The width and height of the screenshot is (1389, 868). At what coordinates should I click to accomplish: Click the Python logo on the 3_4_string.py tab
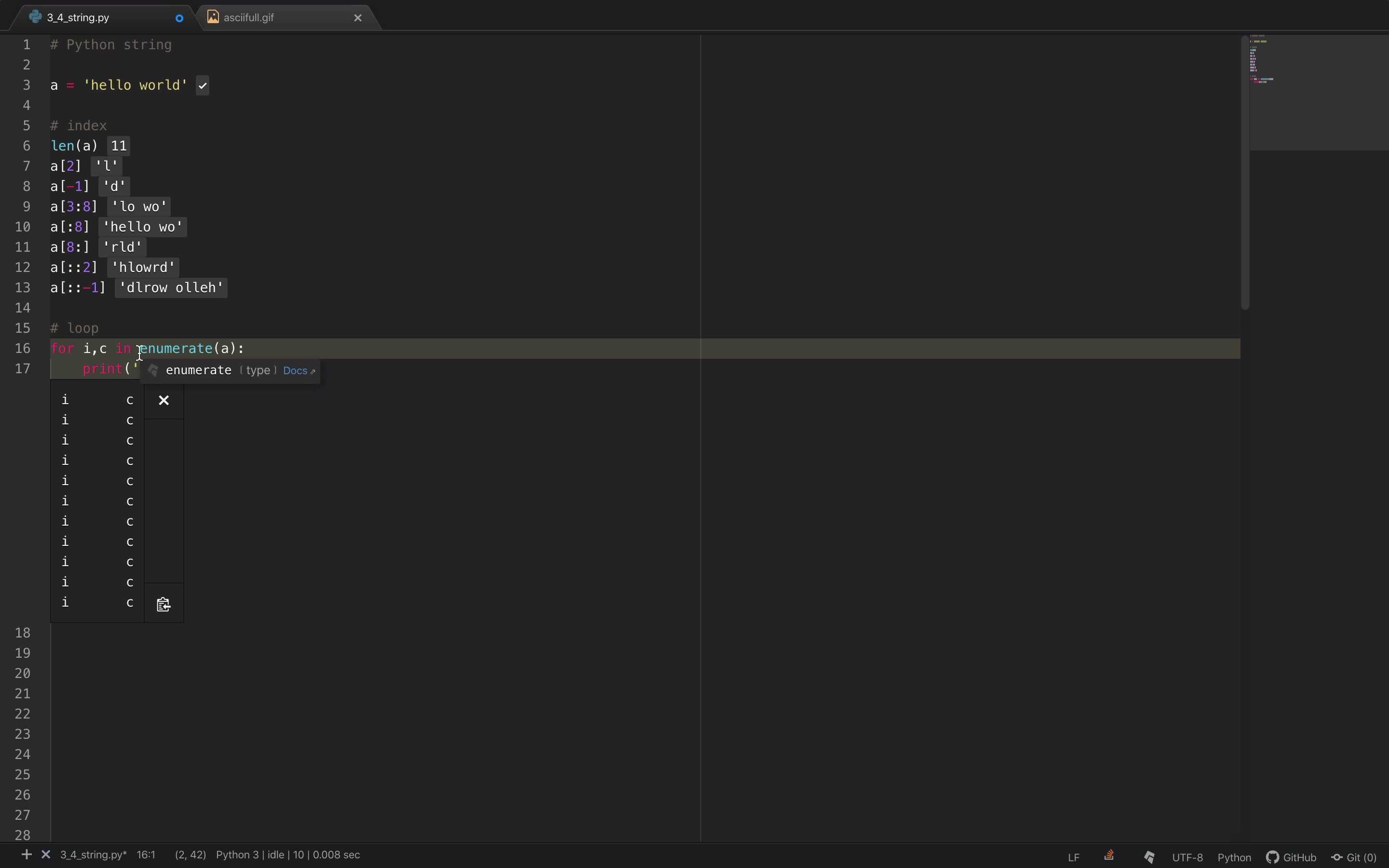tap(34, 17)
